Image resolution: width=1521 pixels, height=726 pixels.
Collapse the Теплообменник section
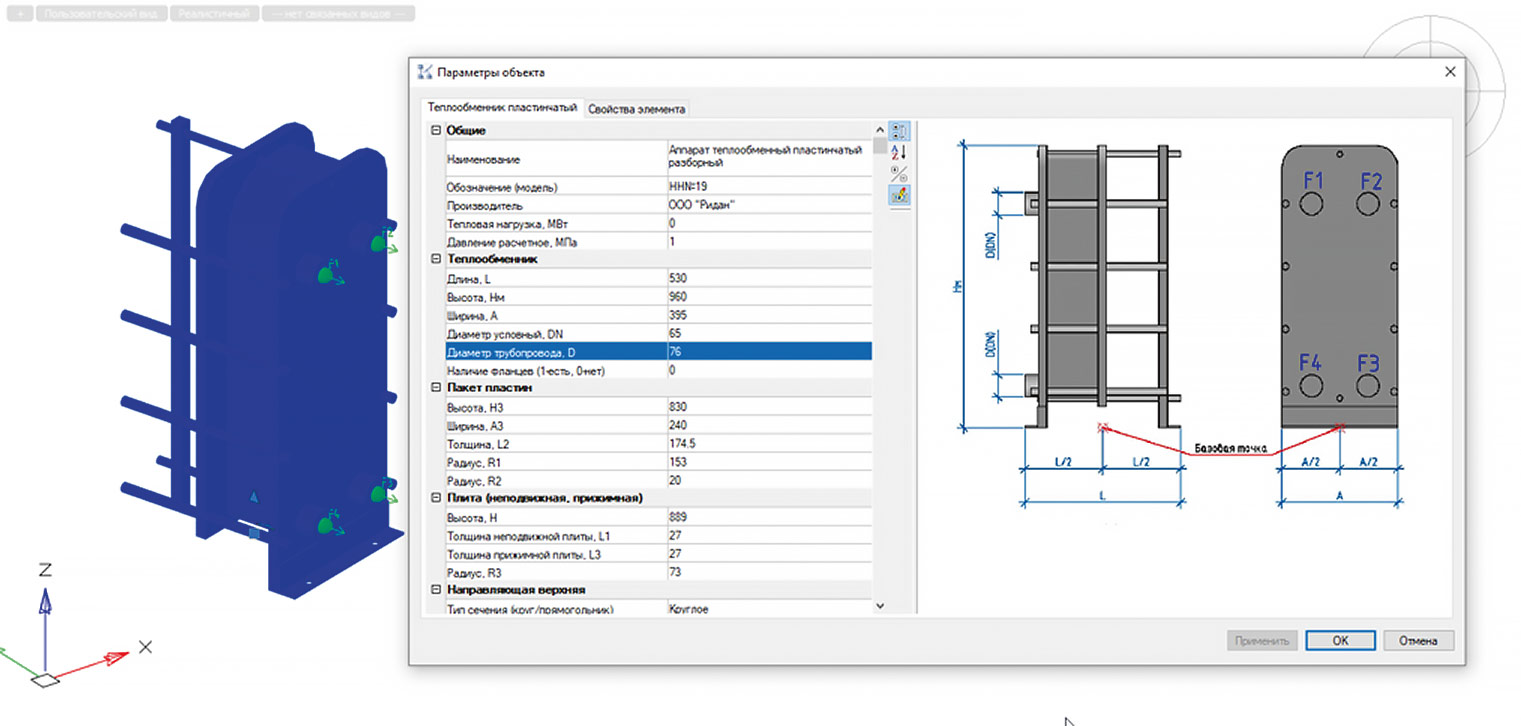(x=435, y=259)
